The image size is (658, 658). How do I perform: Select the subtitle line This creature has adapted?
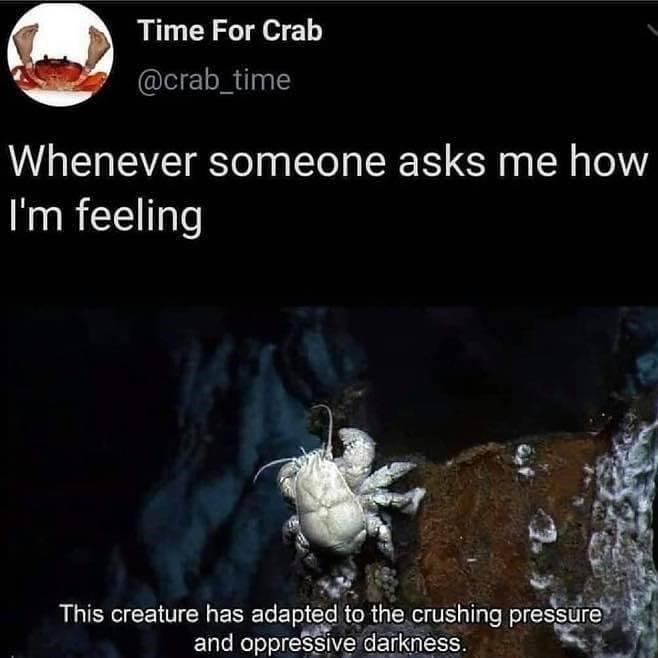330,614
